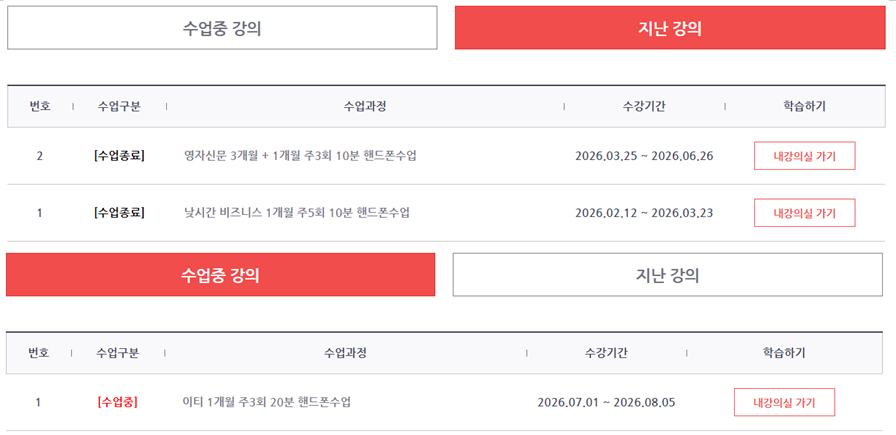Select the red highlighted 지난 강의 tab
The image size is (896, 435).
670,28
